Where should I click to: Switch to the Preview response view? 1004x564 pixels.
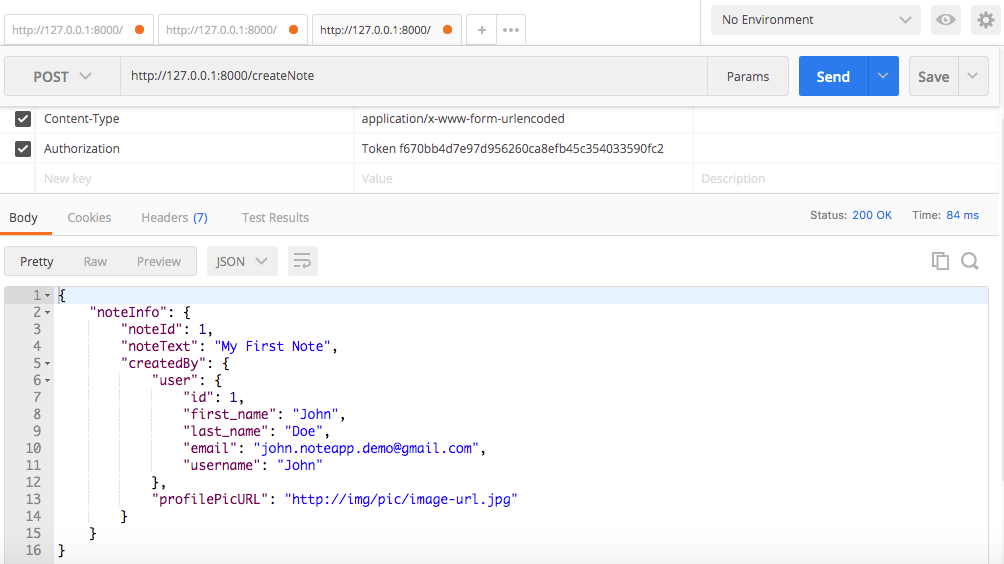point(159,261)
